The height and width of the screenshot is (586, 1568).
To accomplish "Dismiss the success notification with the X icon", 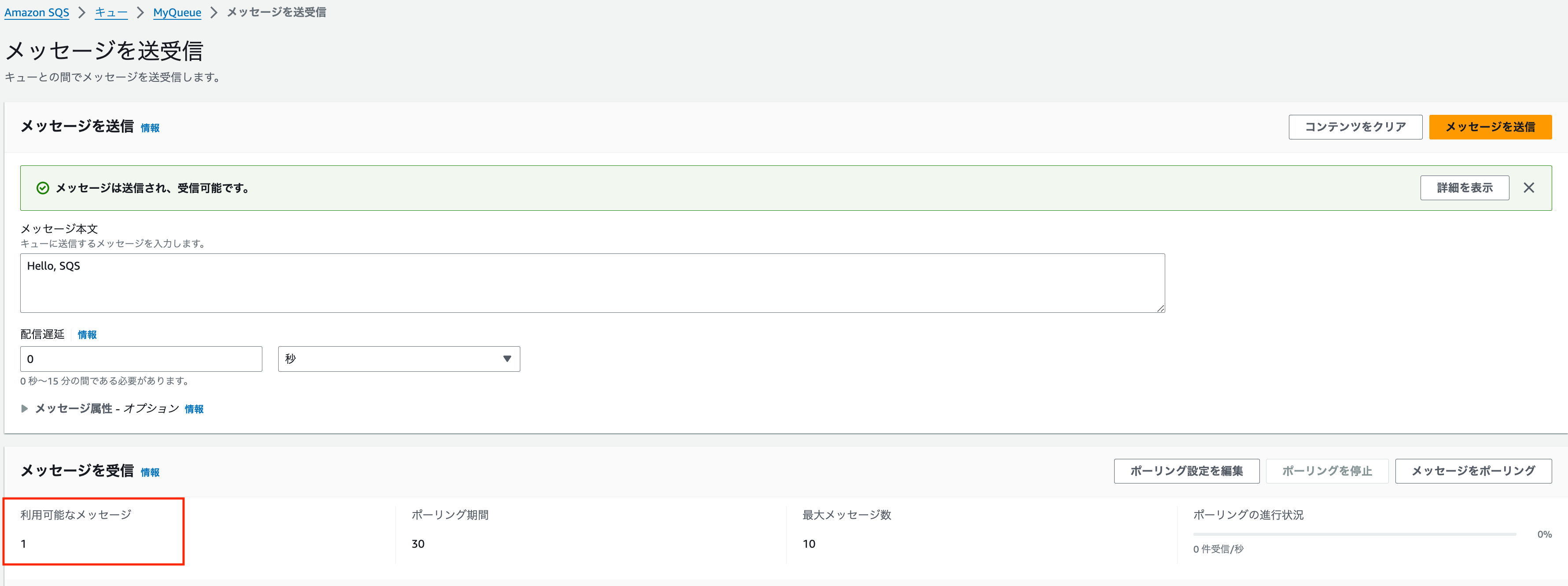I will [x=1528, y=187].
